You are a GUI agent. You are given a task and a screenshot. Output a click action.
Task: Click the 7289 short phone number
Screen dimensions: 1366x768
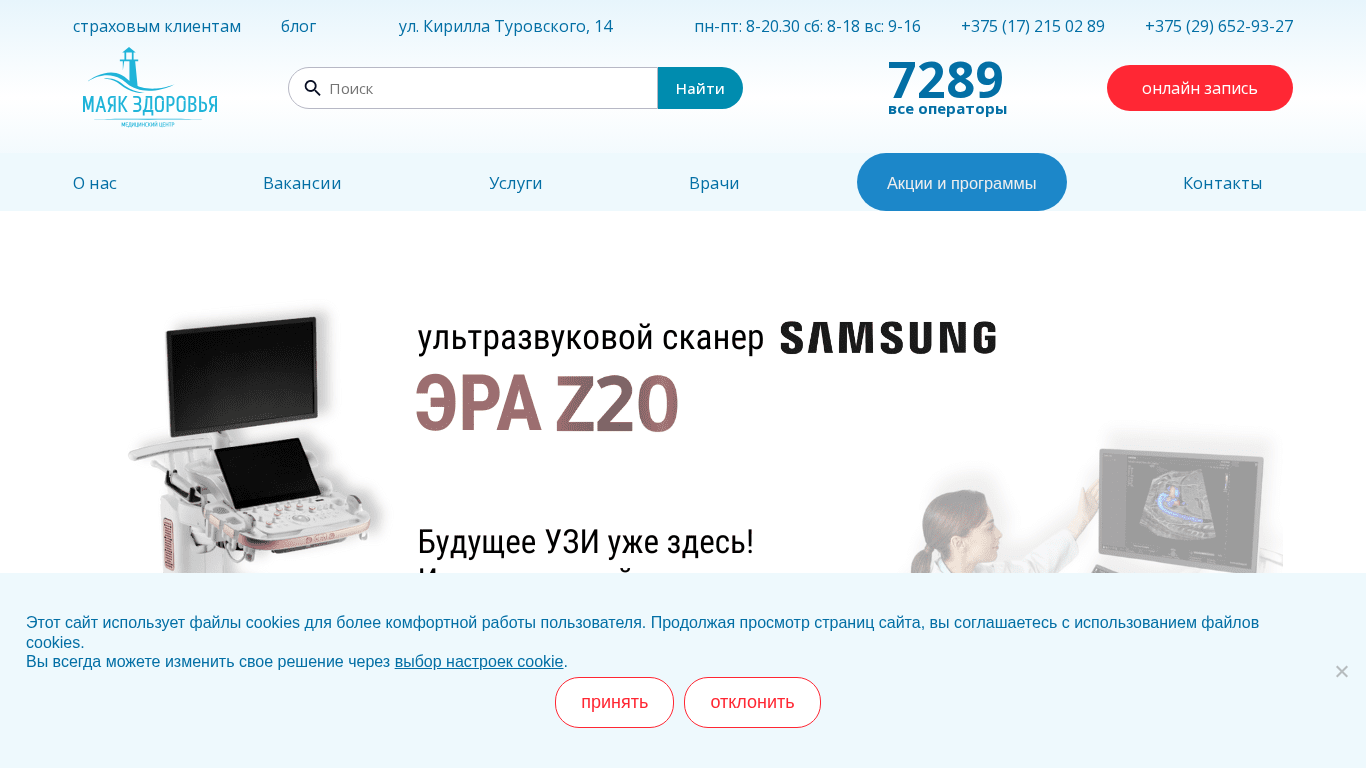[x=945, y=80]
